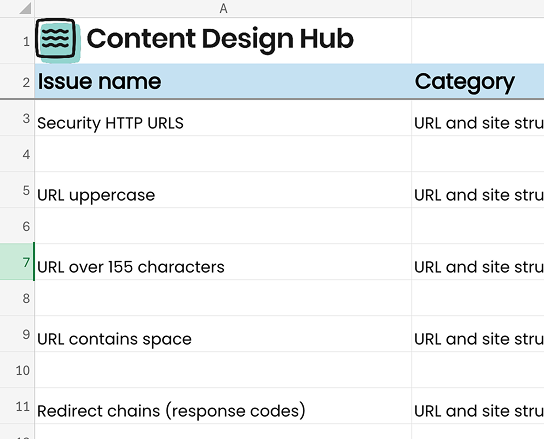
Task: Click empty cell A4 below Security HTTP URLS
Action: [x=223, y=154]
